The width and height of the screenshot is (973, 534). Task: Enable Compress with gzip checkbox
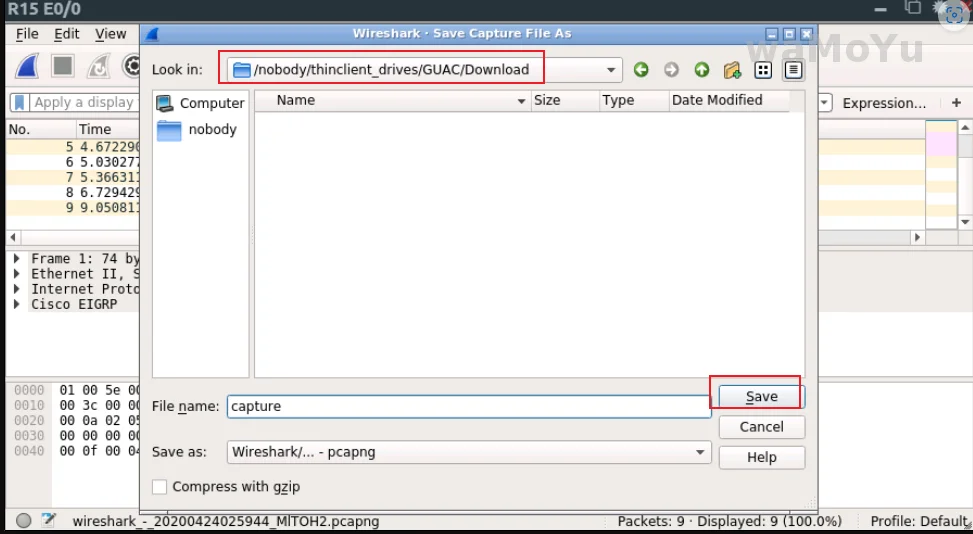coord(160,487)
